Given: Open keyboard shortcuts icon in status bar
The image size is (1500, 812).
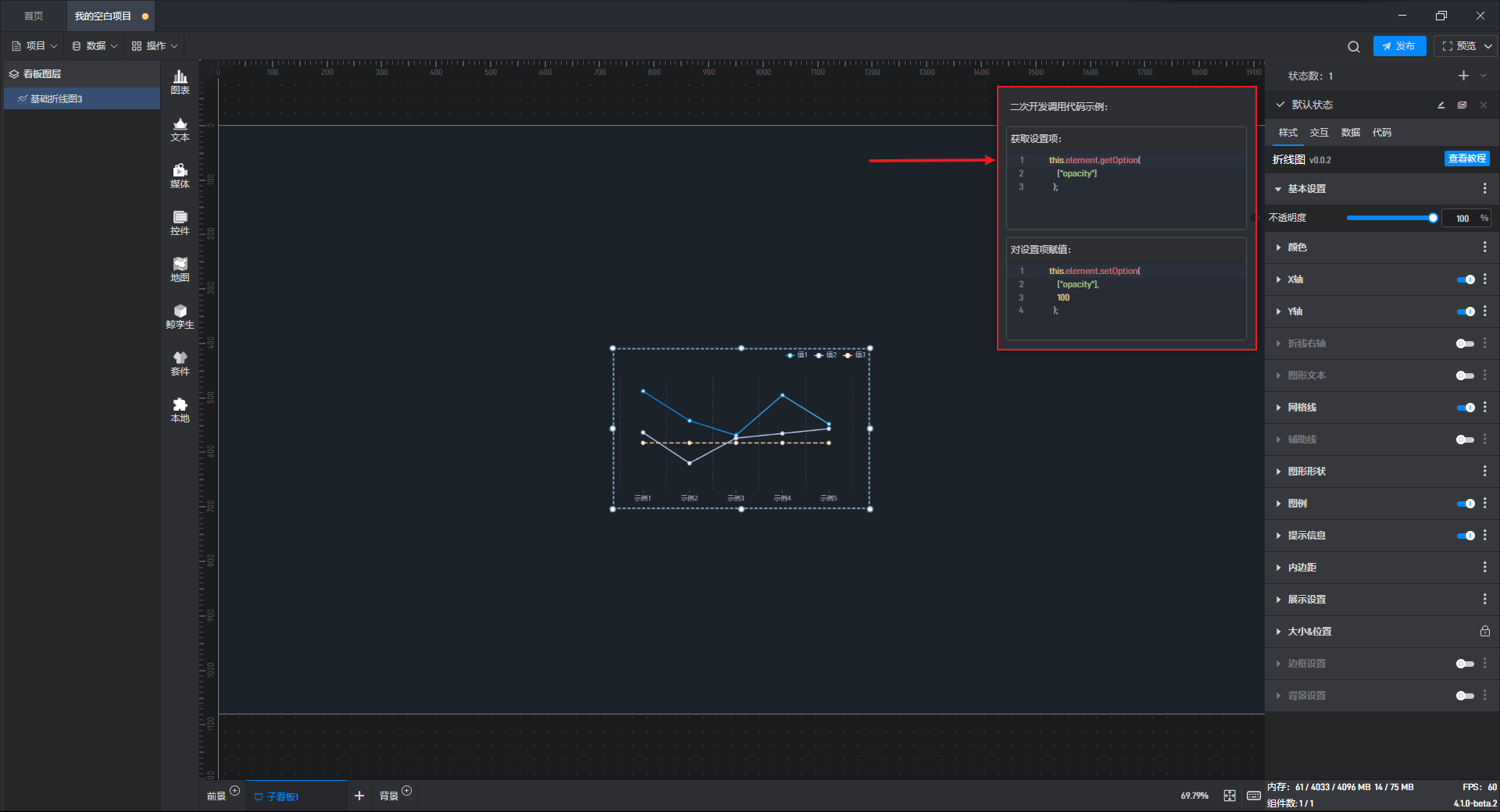Looking at the screenshot, I should point(1254,796).
